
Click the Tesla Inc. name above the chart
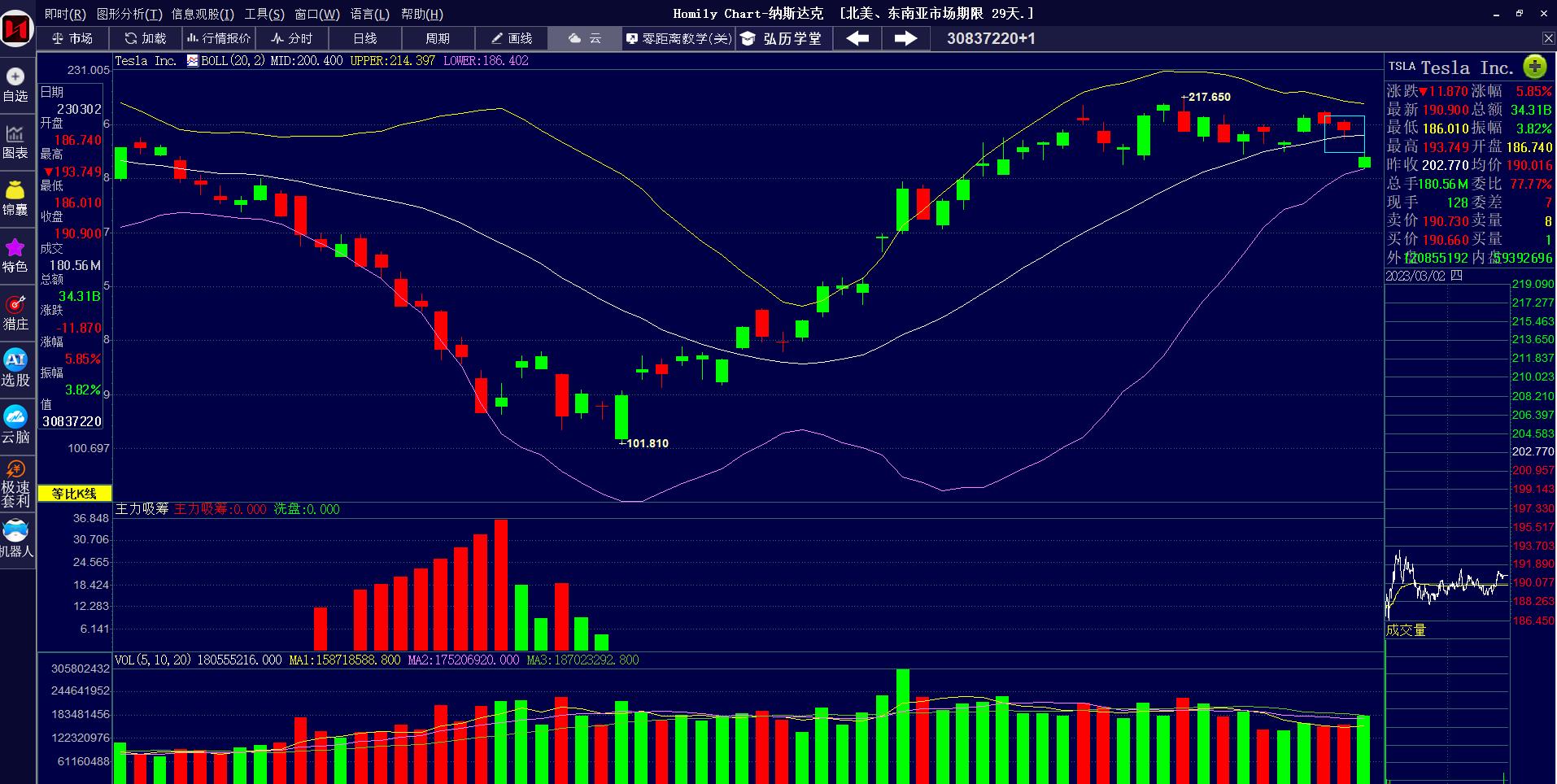[x=146, y=60]
